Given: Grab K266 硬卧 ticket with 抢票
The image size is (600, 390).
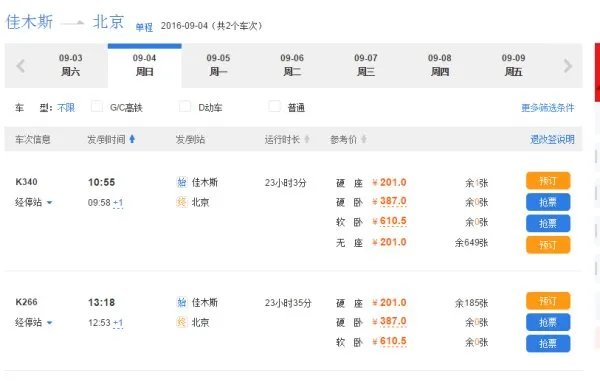Looking at the screenshot, I should (548, 322).
